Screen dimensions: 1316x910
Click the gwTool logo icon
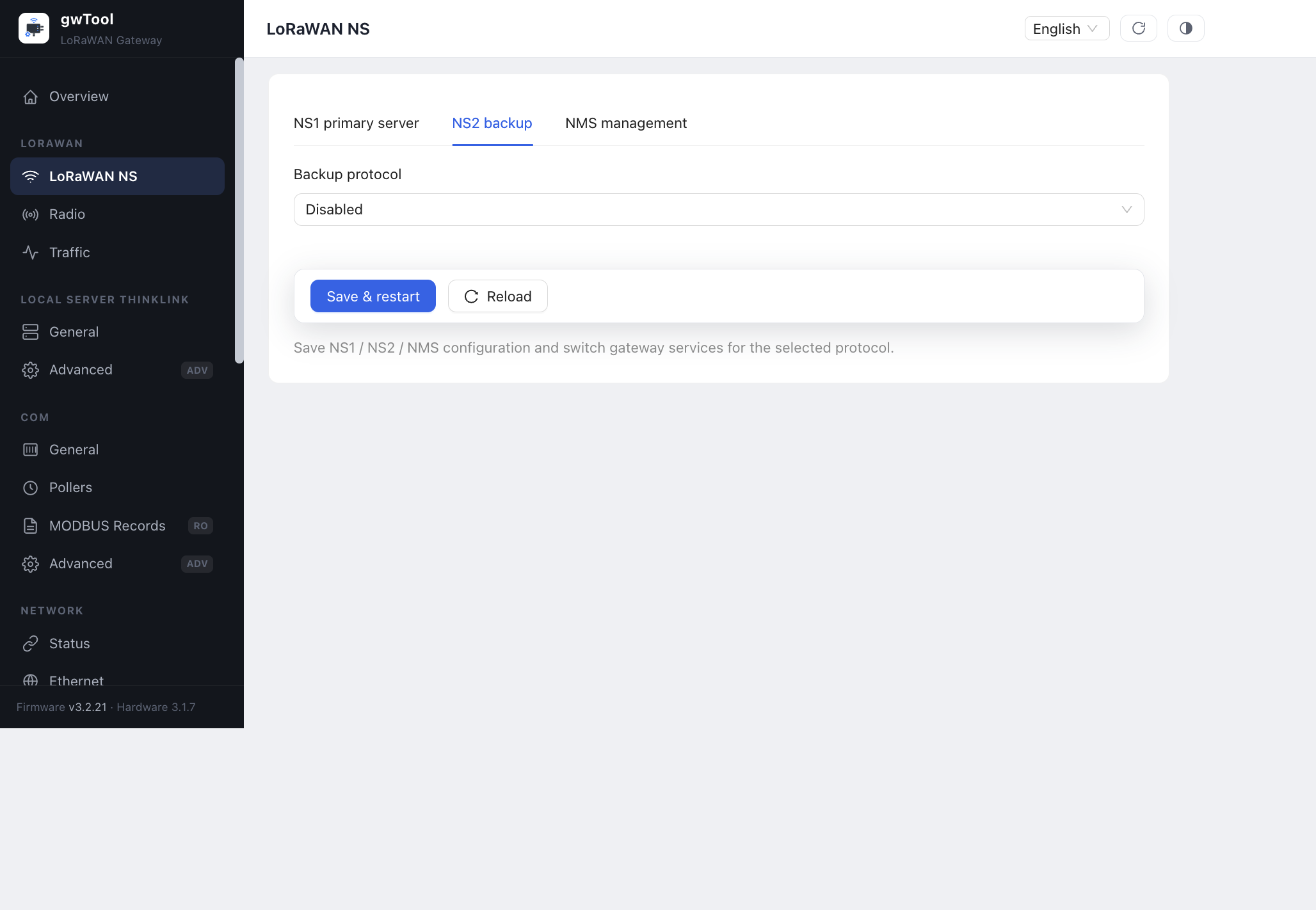pyautogui.click(x=34, y=28)
